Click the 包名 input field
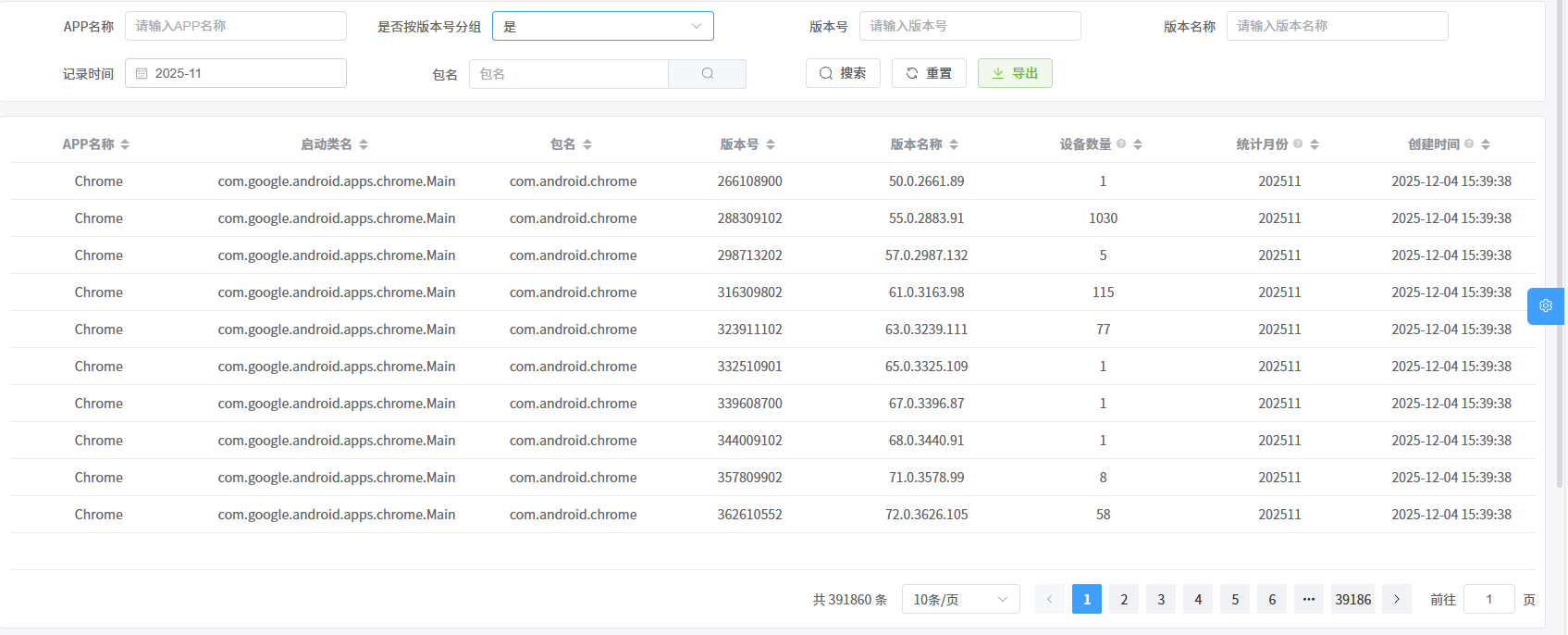The width and height of the screenshot is (1568, 635). 569,74
